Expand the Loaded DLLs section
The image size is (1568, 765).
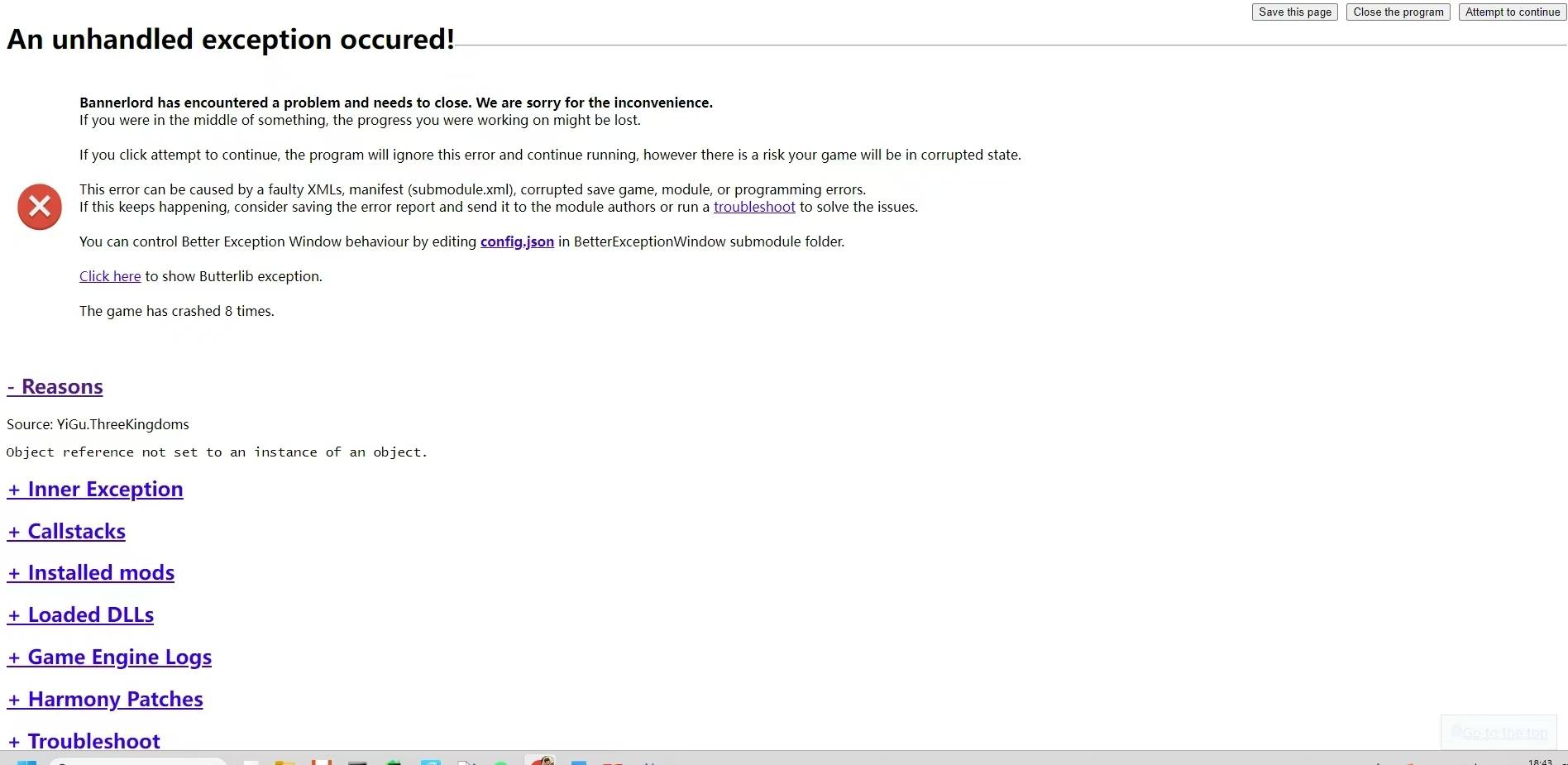tap(80, 615)
